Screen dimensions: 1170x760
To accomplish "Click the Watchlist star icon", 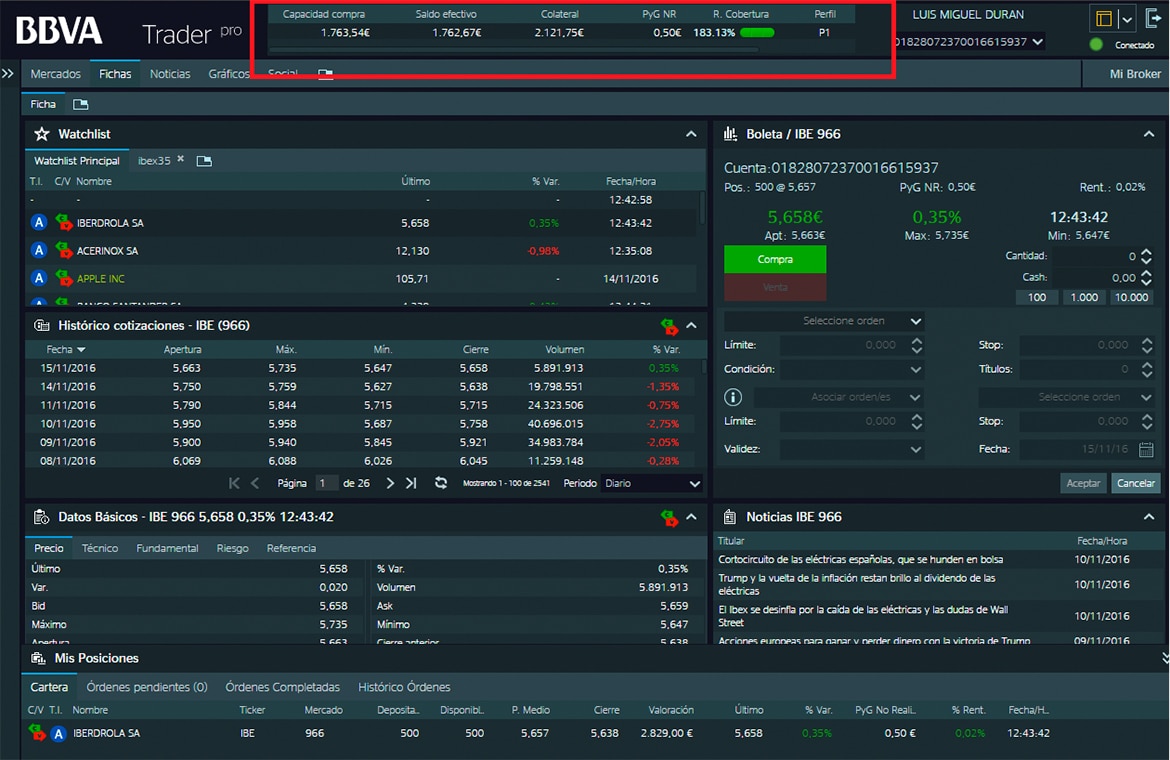I will (x=42, y=134).
